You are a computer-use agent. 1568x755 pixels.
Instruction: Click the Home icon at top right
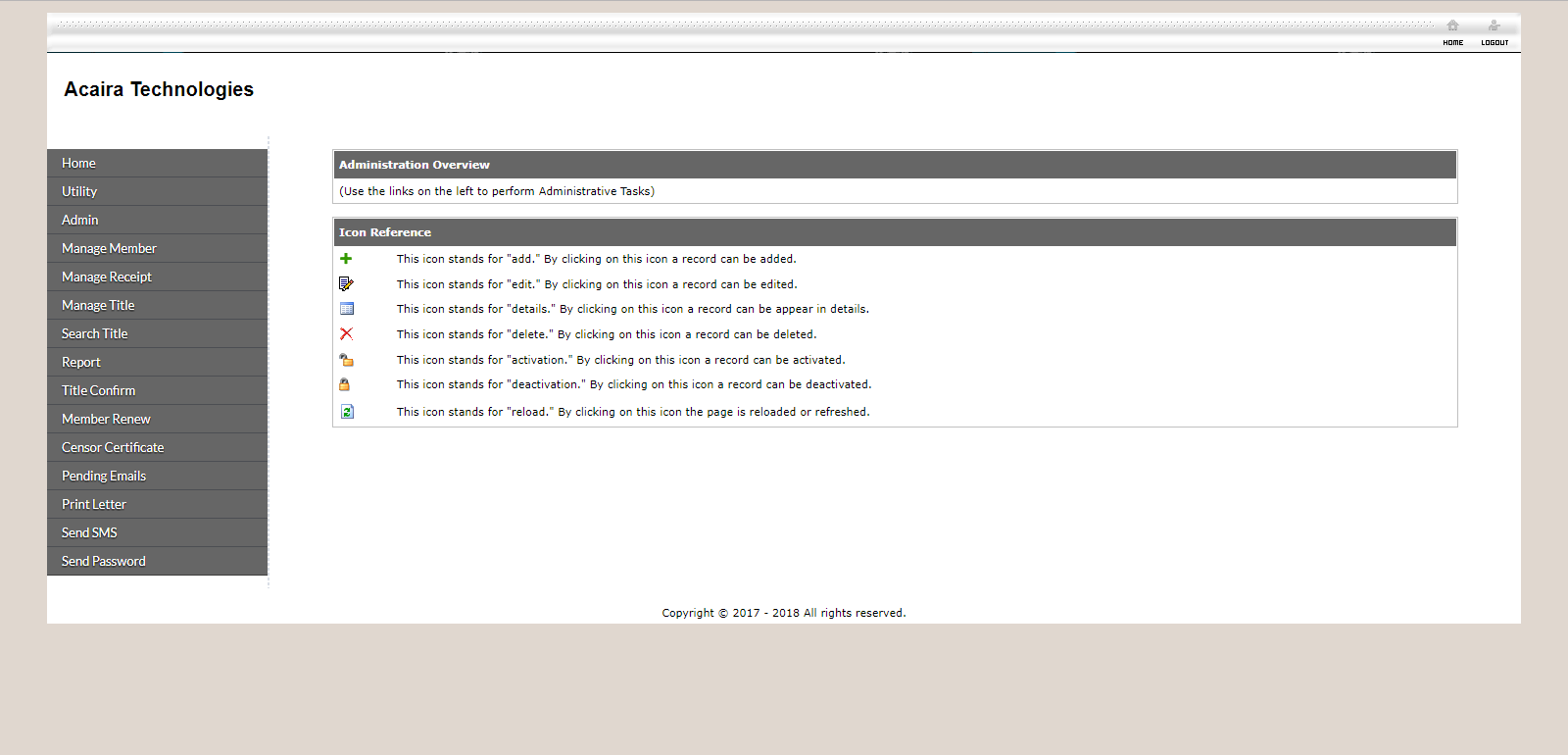tap(1452, 30)
